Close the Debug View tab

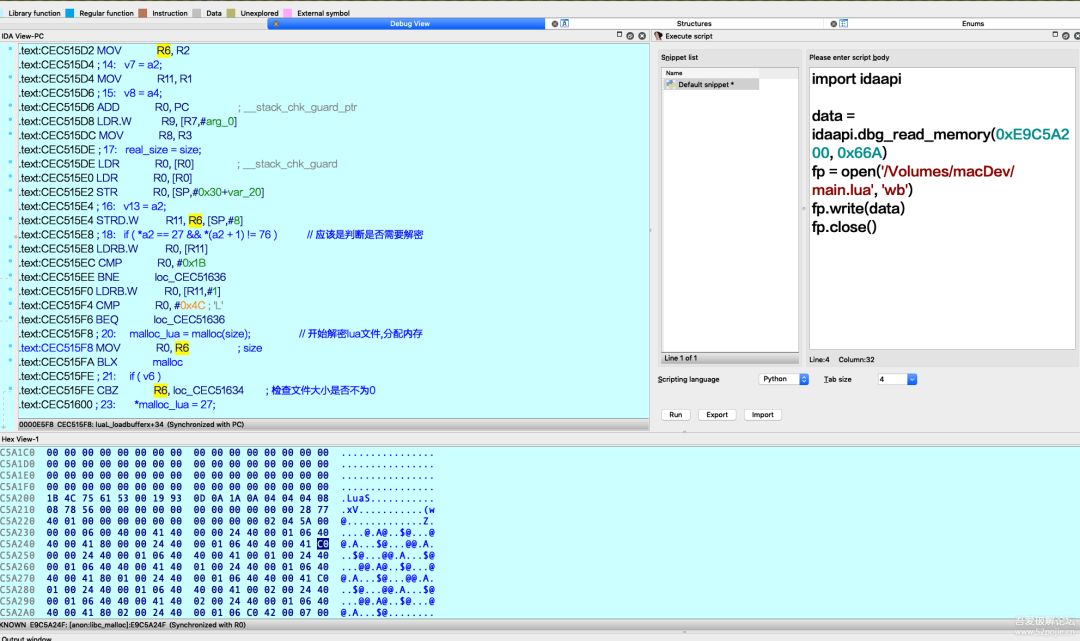coord(276,23)
